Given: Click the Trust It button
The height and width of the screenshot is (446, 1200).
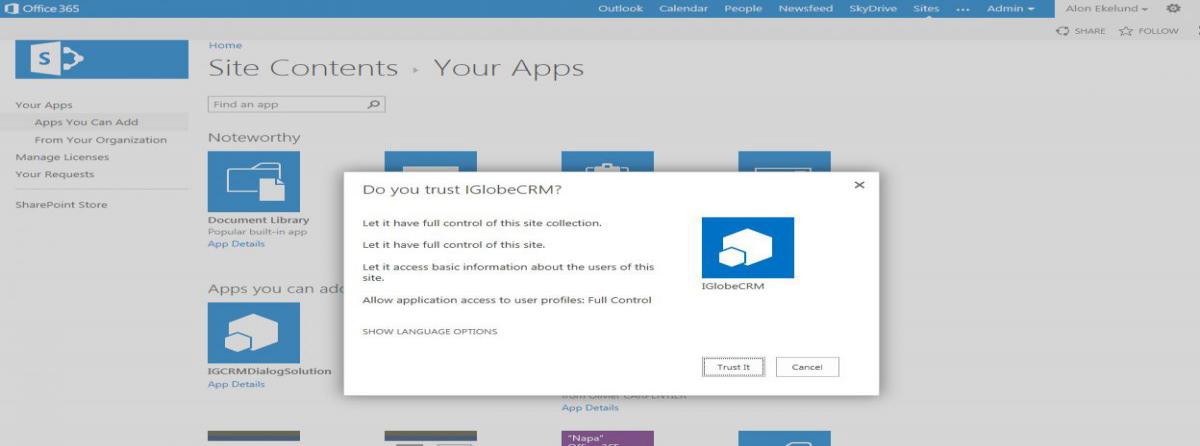Looking at the screenshot, I should click(733, 367).
